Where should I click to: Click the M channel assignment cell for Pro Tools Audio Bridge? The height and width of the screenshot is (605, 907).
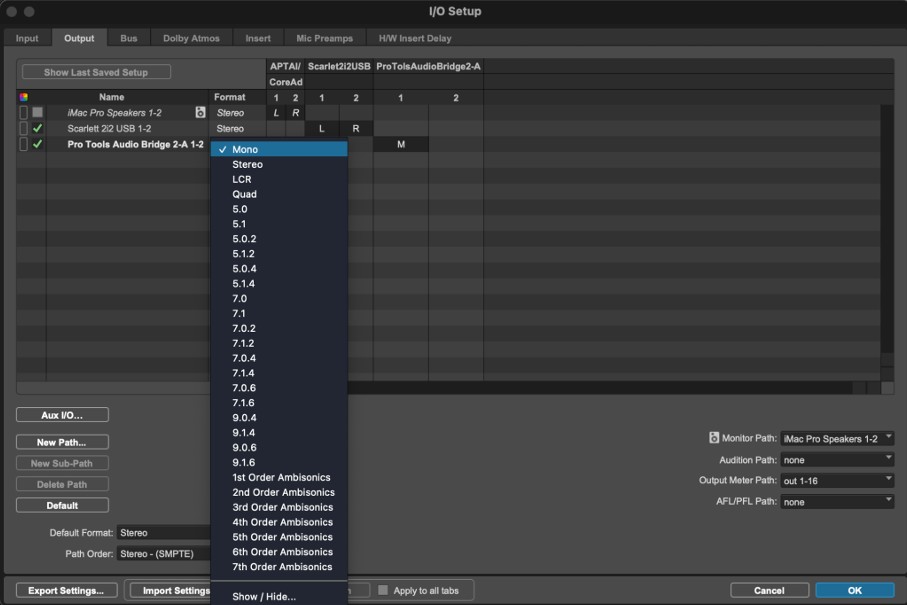tap(400, 144)
